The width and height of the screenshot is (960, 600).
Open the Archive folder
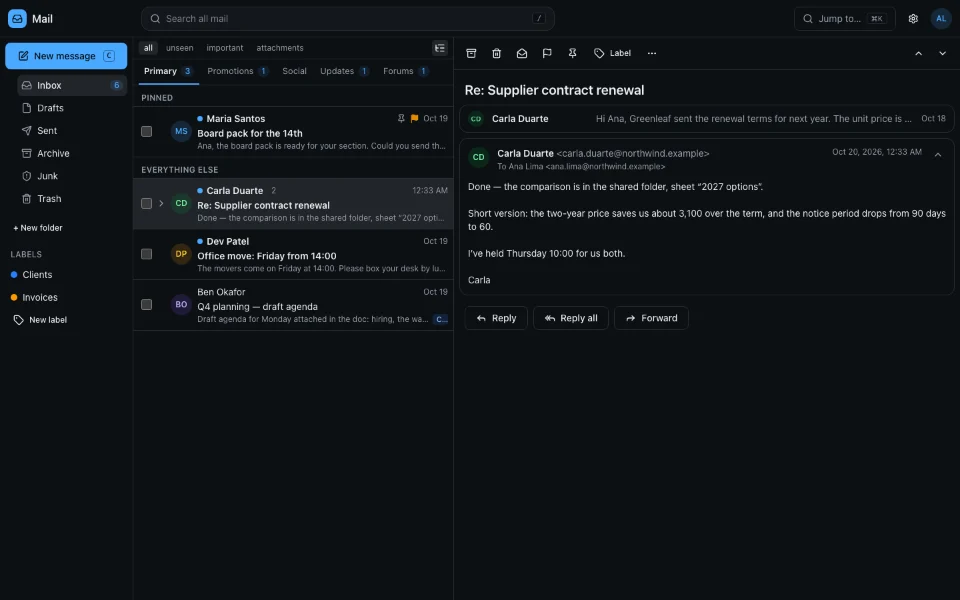[x=72, y=153]
